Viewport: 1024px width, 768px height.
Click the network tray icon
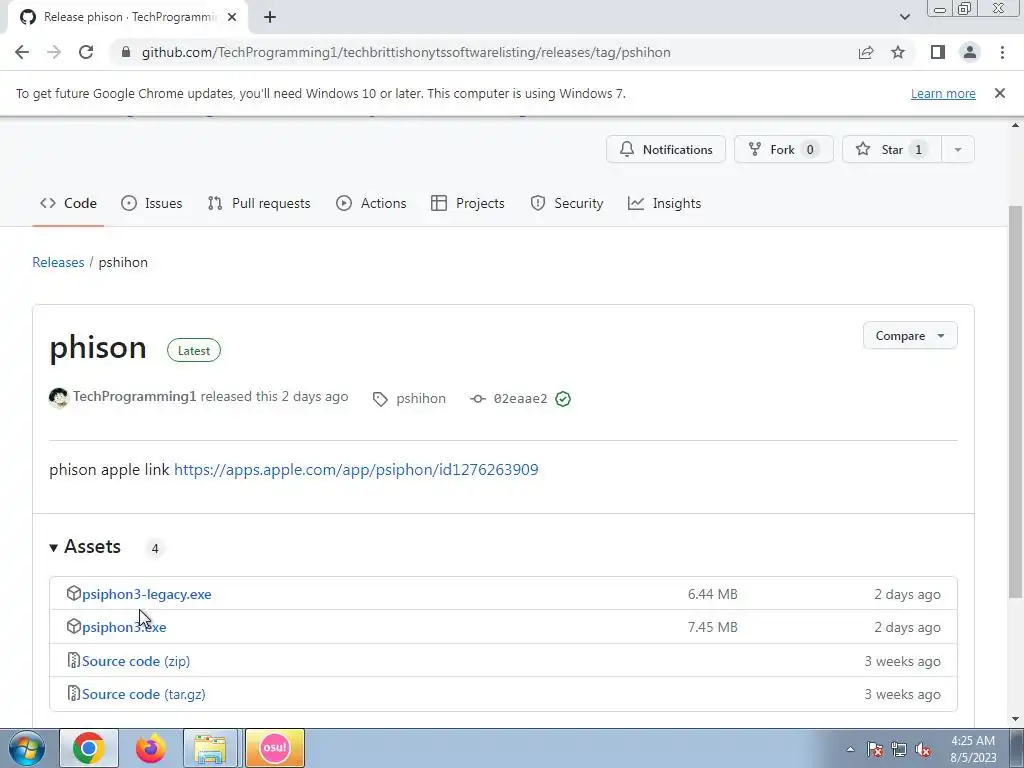click(899, 750)
